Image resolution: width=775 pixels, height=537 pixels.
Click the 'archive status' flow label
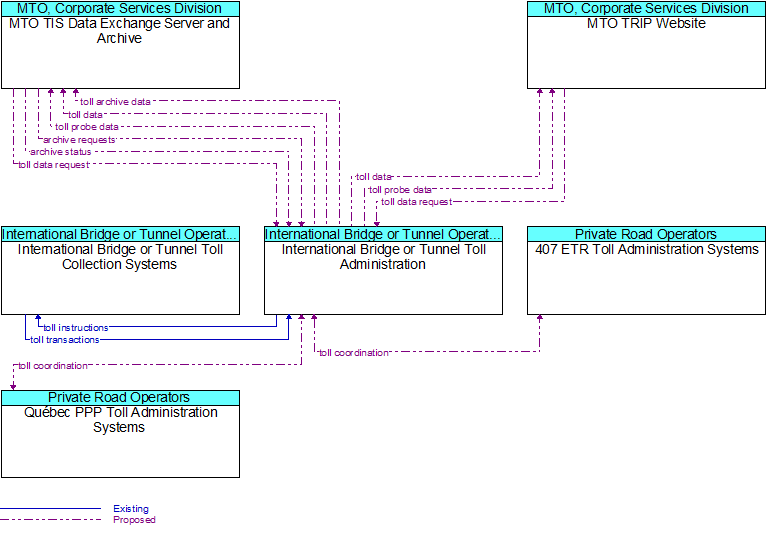click(61, 152)
